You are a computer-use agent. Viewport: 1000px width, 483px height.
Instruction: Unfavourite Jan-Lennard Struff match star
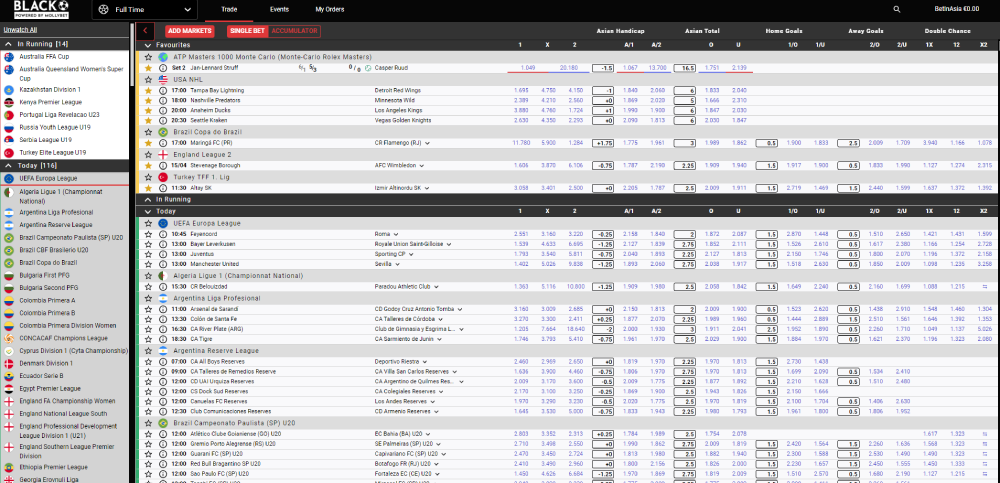point(149,68)
